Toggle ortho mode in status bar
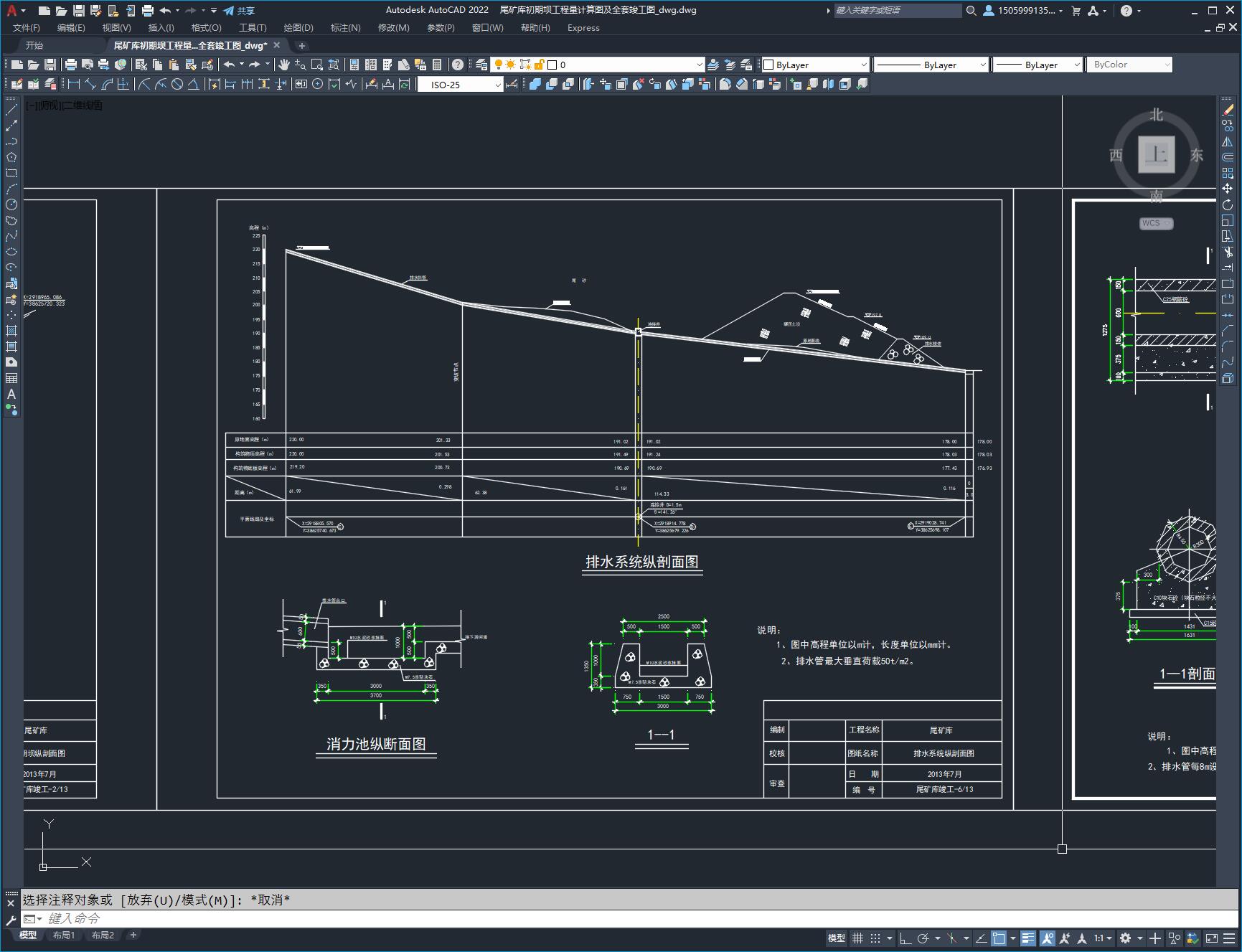The height and width of the screenshot is (952, 1242). [905, 938]
